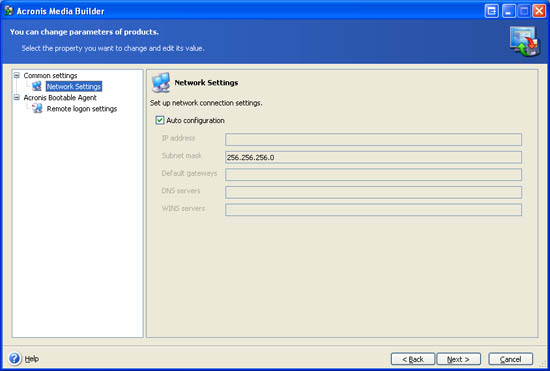Click the Remote logon settings tree icon
The width and height of the screenshot is (550, 371).
(37, 108)
